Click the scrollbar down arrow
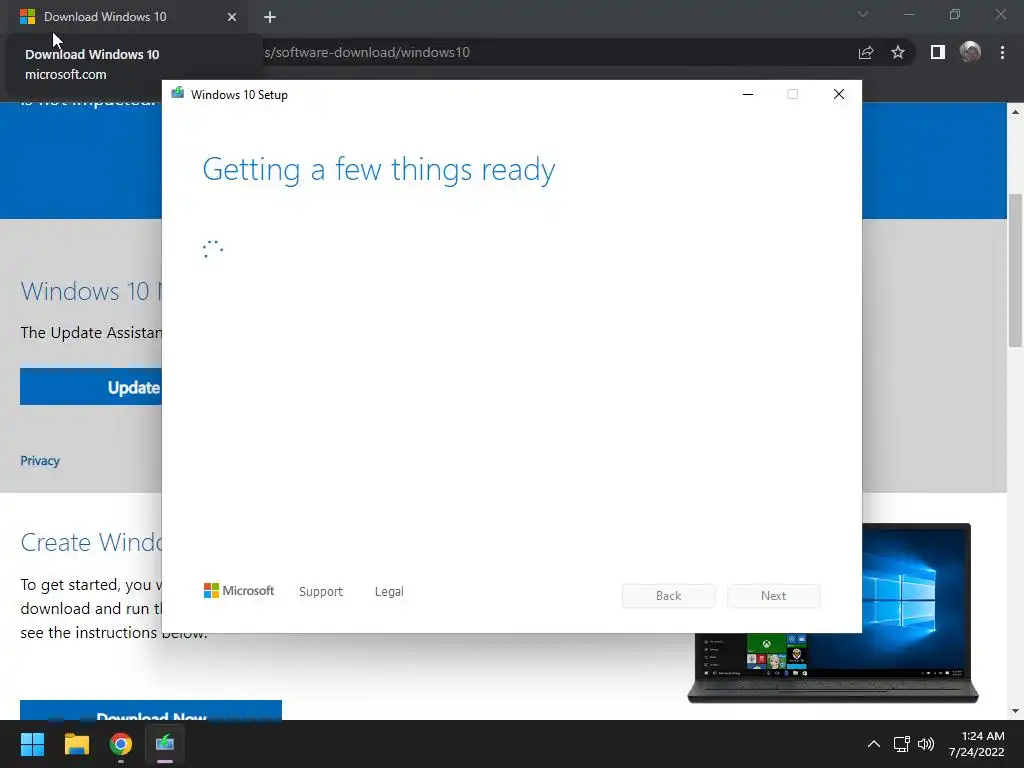The height and width of the screenshot is (768, 1024). (1016, 711)
